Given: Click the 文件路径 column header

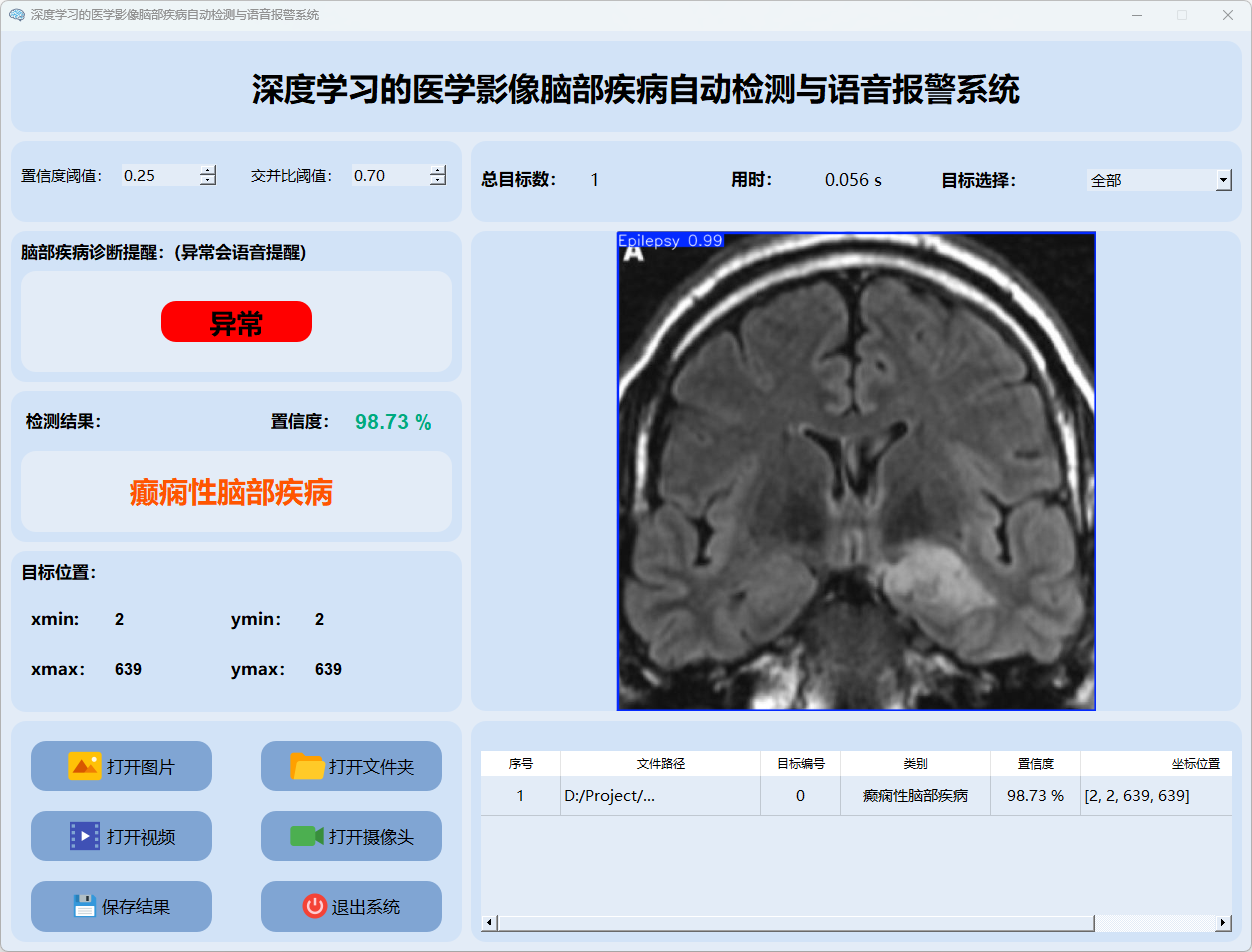Looking at the screenshot, I should pyautogui.click(x=660, y=763).
